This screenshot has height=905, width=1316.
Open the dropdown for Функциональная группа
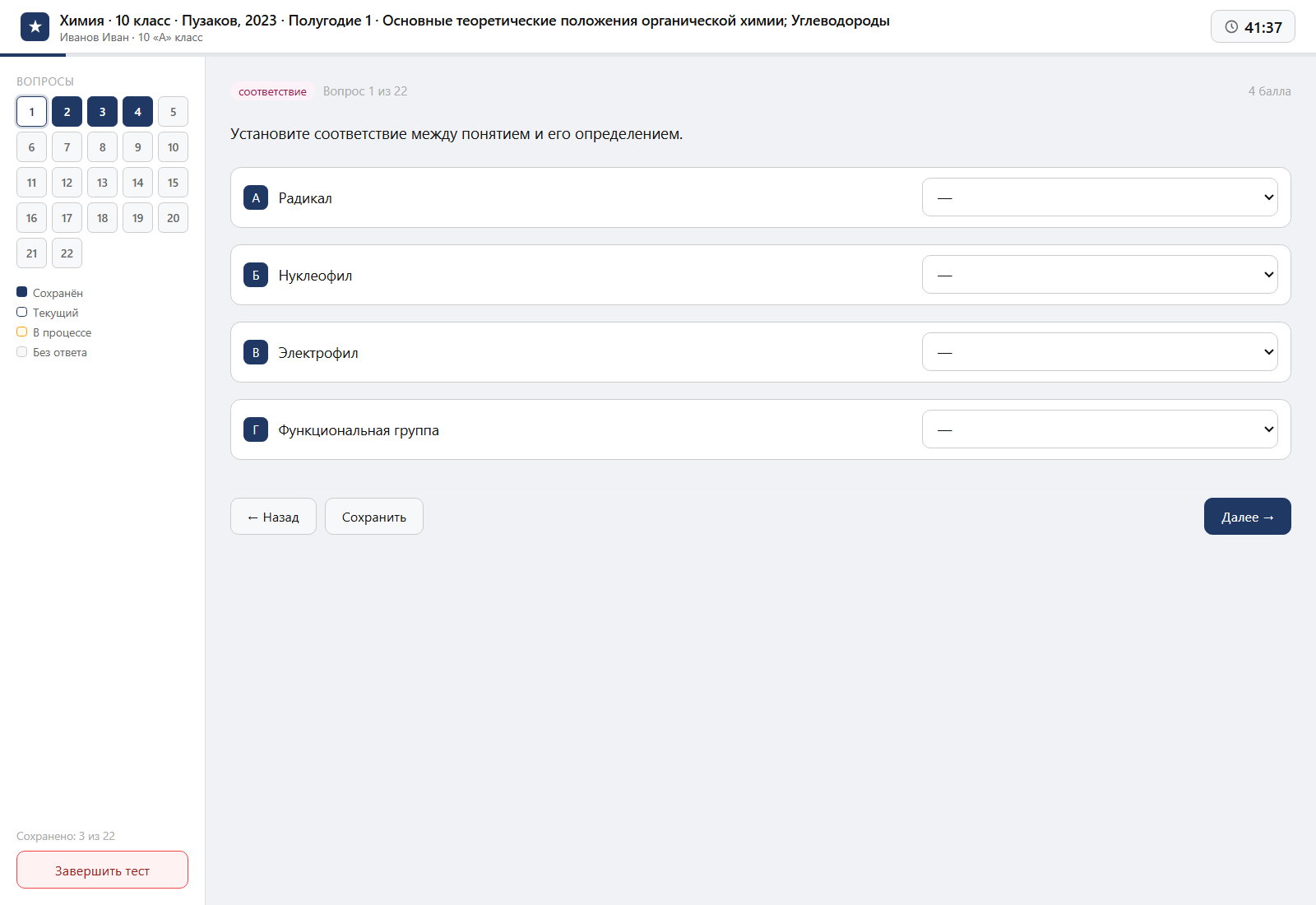[1100, 429]
